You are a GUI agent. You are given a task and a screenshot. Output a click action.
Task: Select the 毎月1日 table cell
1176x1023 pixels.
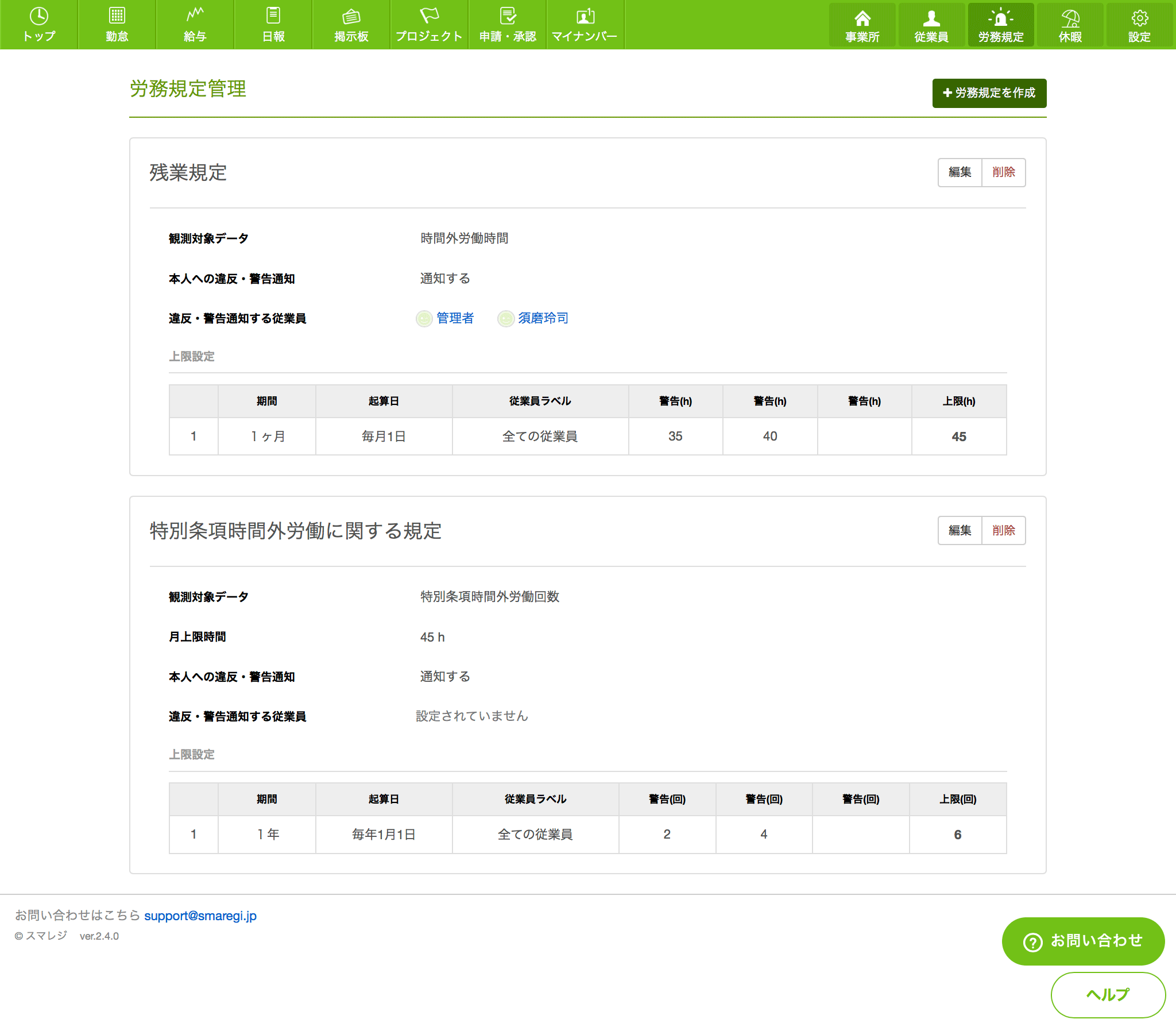384,437
